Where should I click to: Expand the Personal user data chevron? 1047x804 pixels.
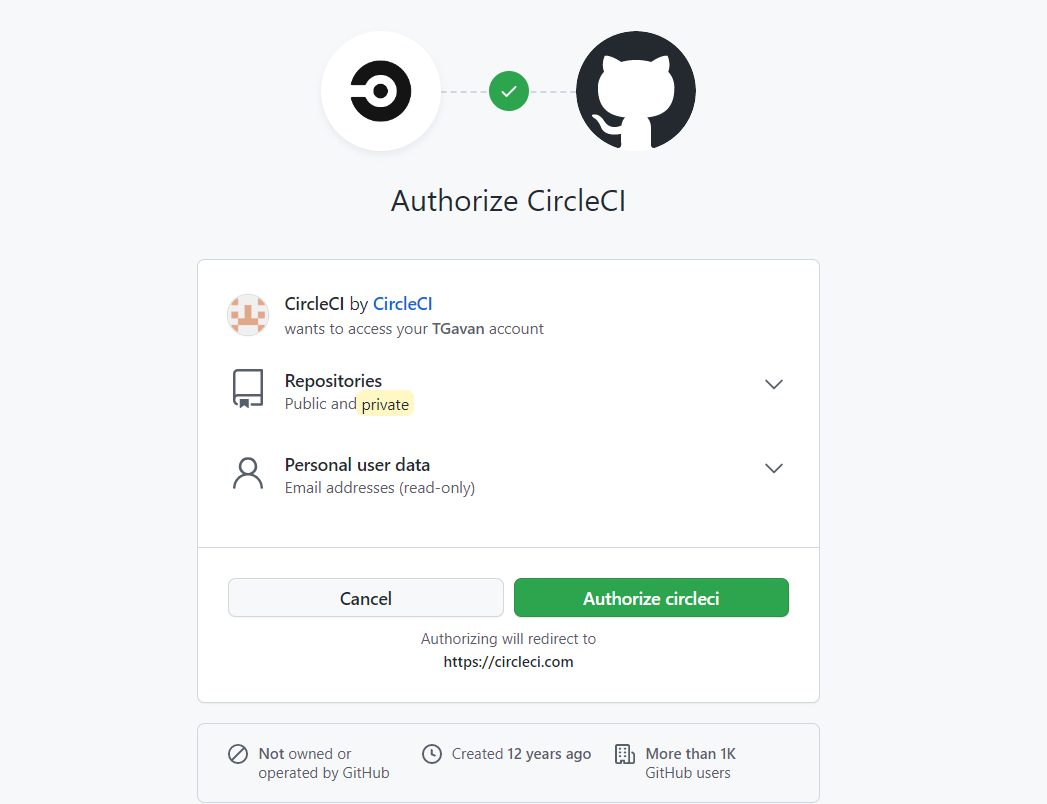[x=773, y=468]
